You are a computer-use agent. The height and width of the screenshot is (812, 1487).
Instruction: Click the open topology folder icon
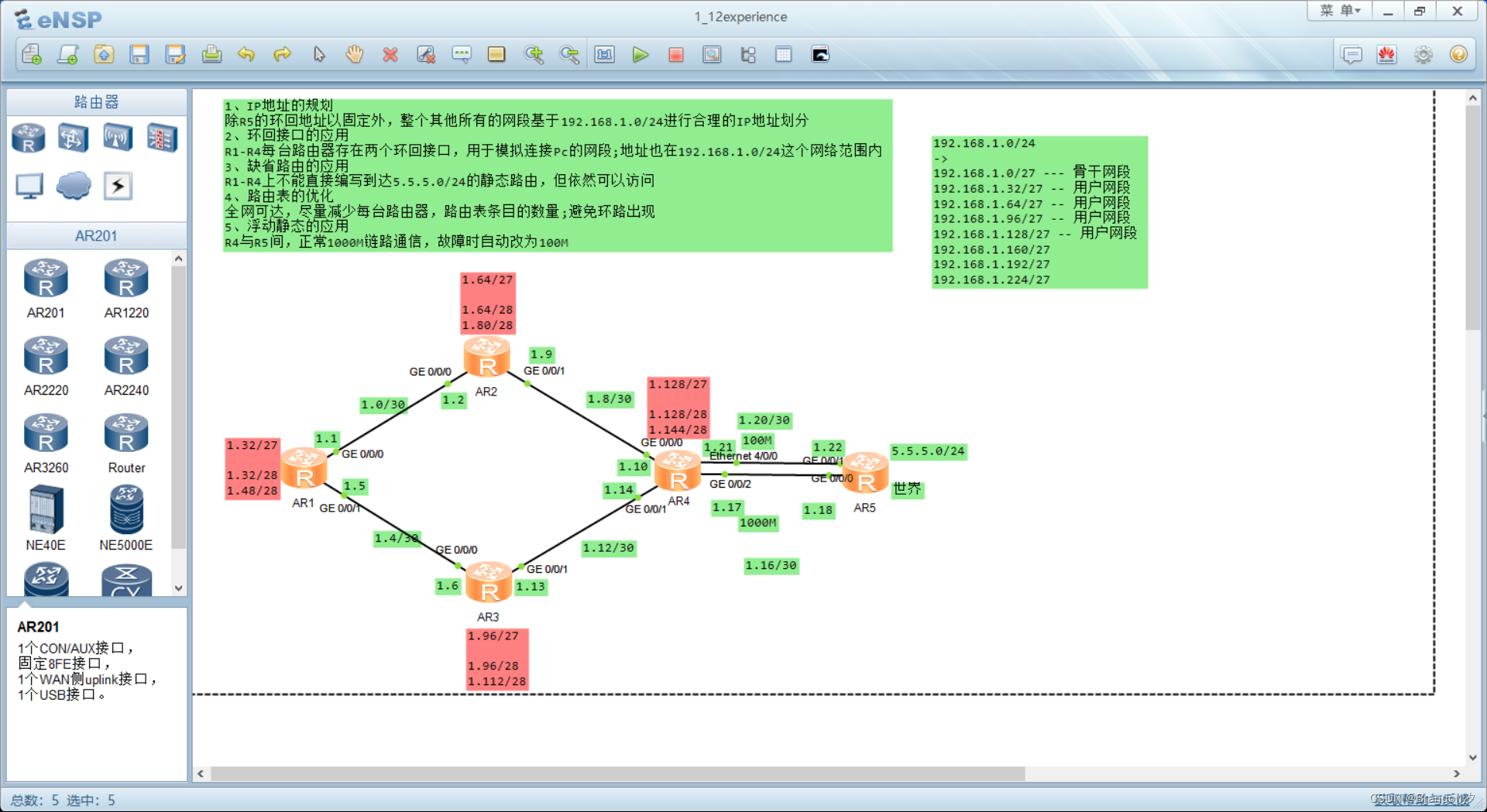pyautogui.click(x=104, y=54)
